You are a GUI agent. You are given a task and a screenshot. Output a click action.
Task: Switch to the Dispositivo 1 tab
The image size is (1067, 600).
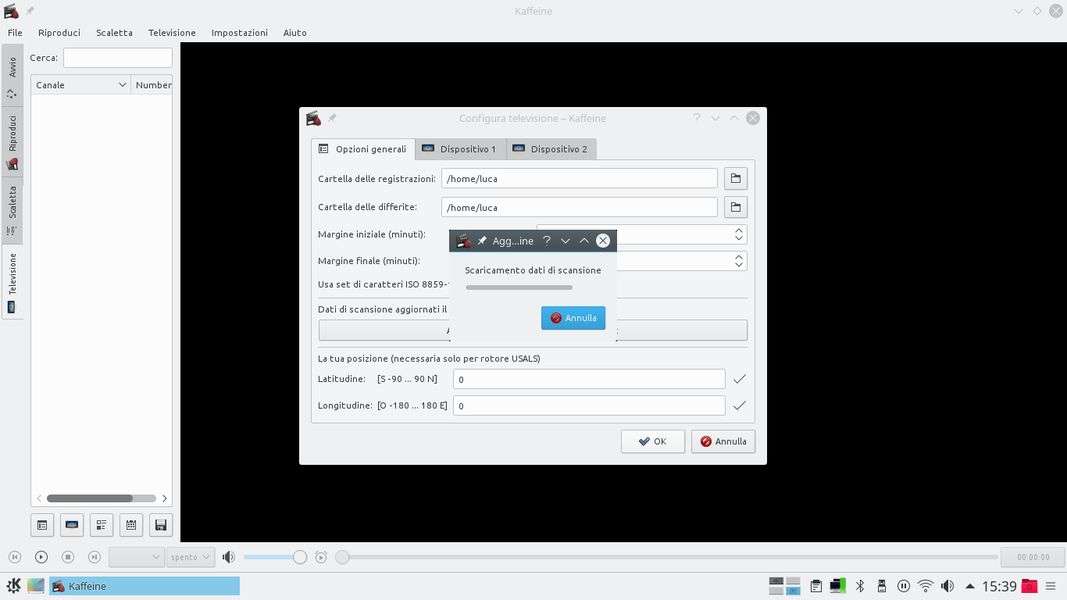coord(460,149)
